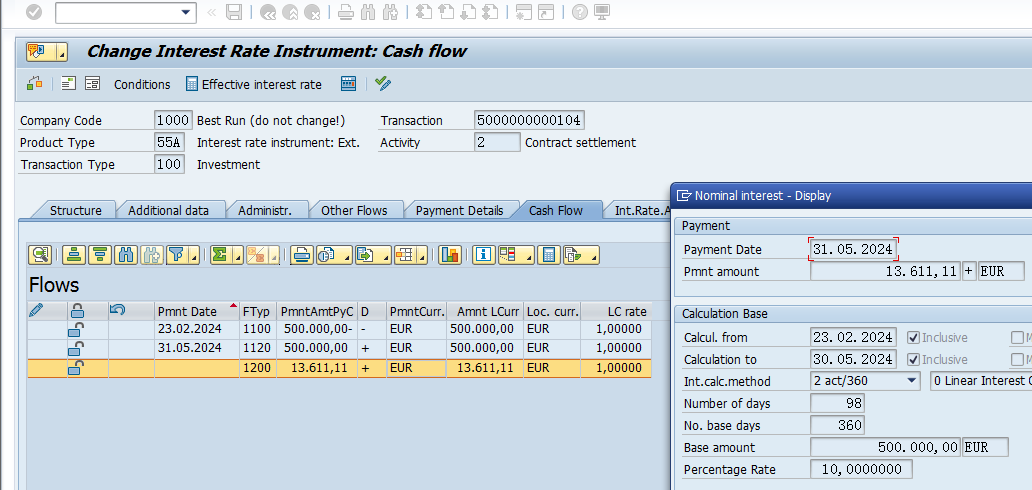The image size is (1032, 490).
Task: Open the chart graphic icon
Action: 450,255
